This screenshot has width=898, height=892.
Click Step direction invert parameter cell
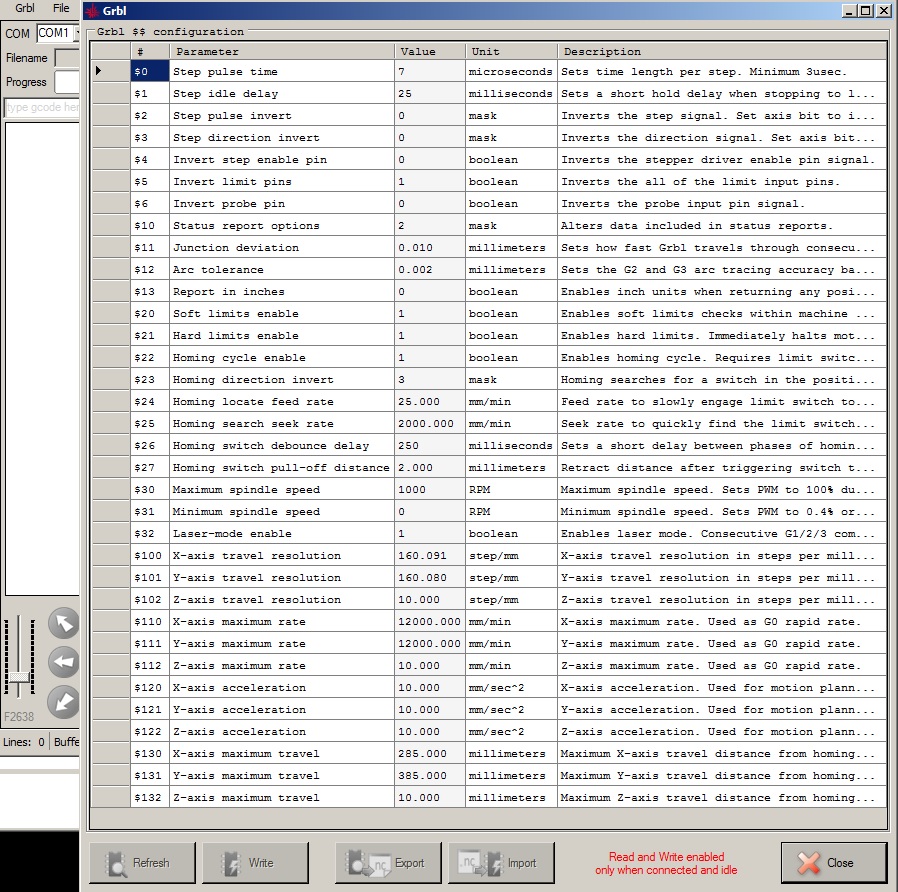282,137
